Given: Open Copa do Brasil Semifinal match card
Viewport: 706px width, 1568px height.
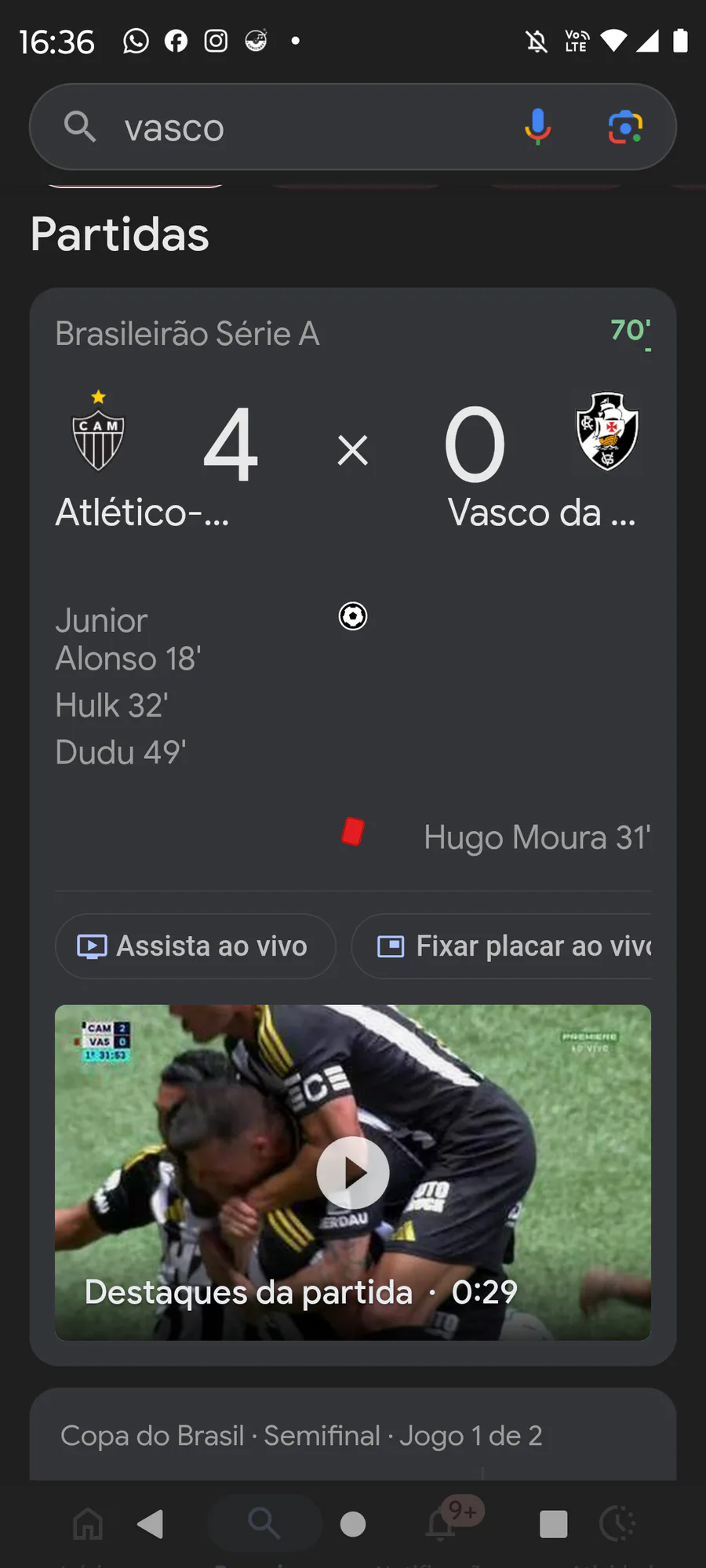Looking at the screenshot, I should pos(302,1436).
